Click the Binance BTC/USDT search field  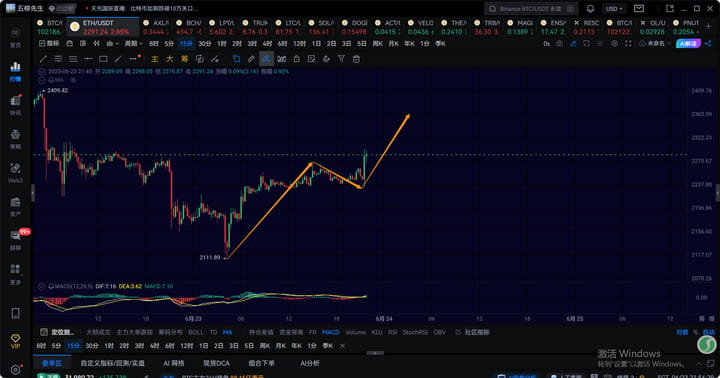(531, 9)
